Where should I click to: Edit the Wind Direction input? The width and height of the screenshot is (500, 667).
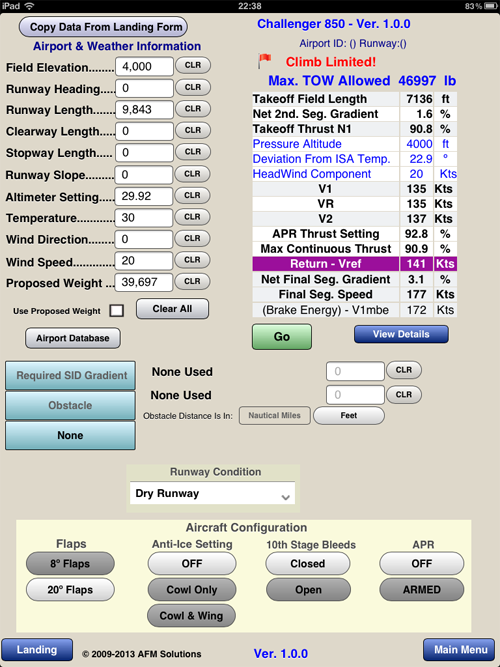144,239
